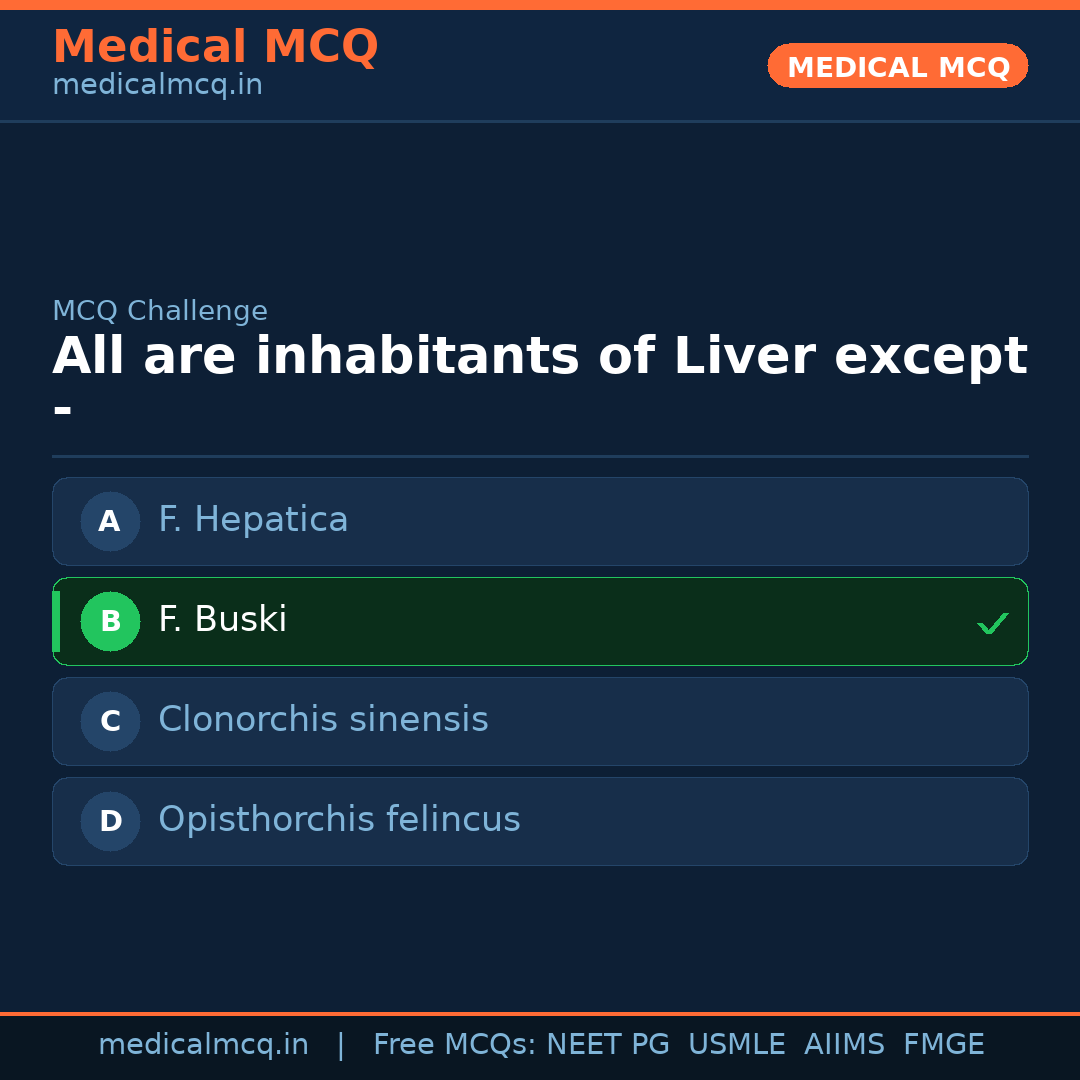Select the F. Hepatica answer text

(253, 520)
